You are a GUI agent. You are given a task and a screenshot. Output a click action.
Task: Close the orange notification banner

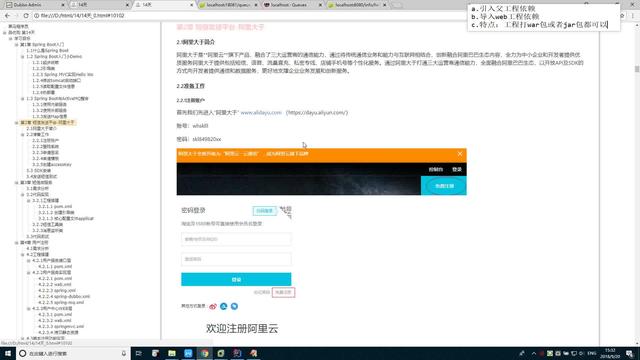click(x=460, y=154)
